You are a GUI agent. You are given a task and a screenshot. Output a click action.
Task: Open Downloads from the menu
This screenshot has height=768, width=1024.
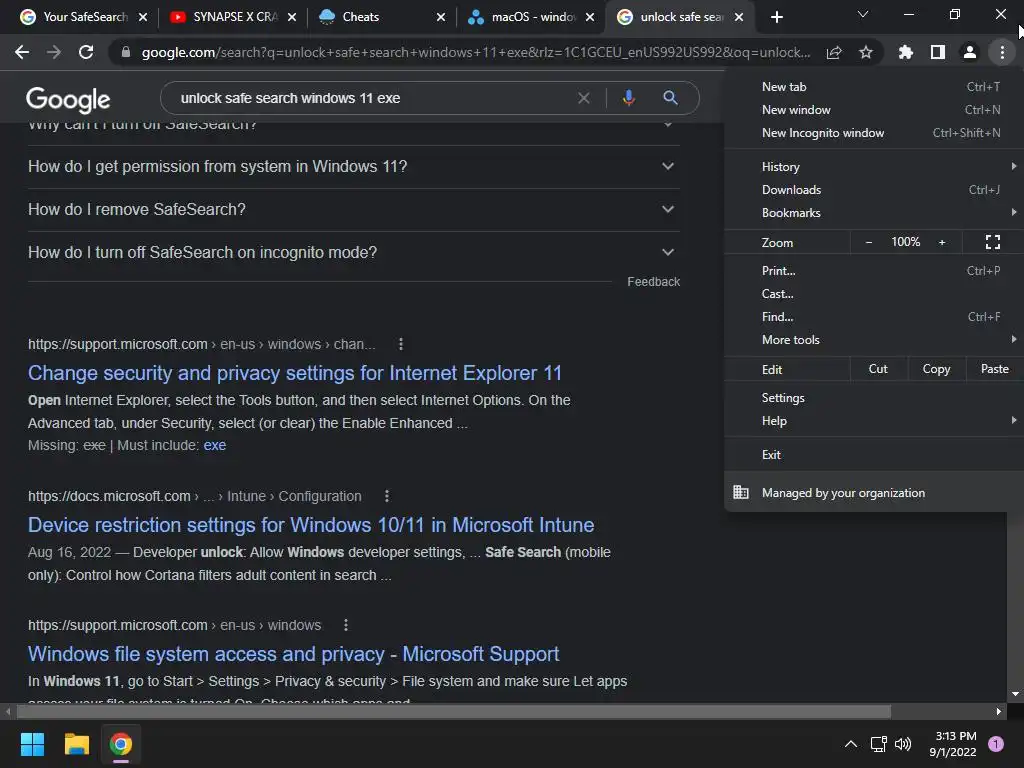[874, 190]
